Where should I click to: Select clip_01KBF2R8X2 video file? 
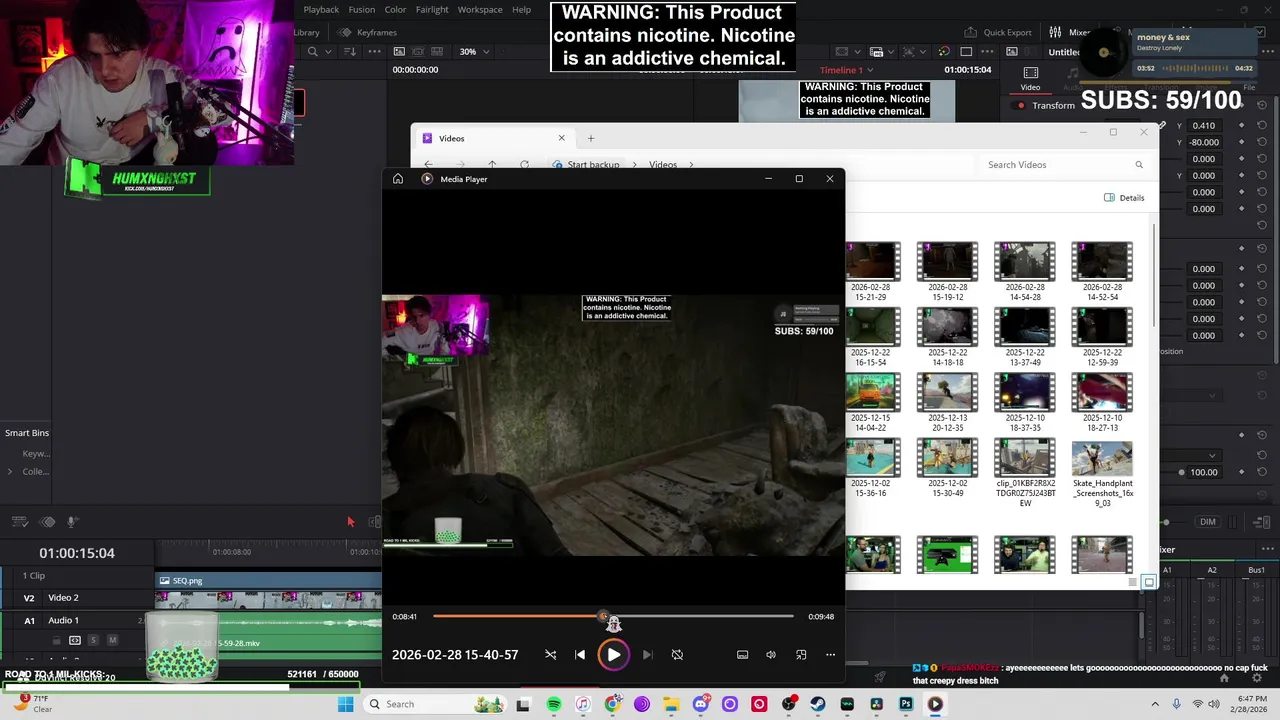1025,474
